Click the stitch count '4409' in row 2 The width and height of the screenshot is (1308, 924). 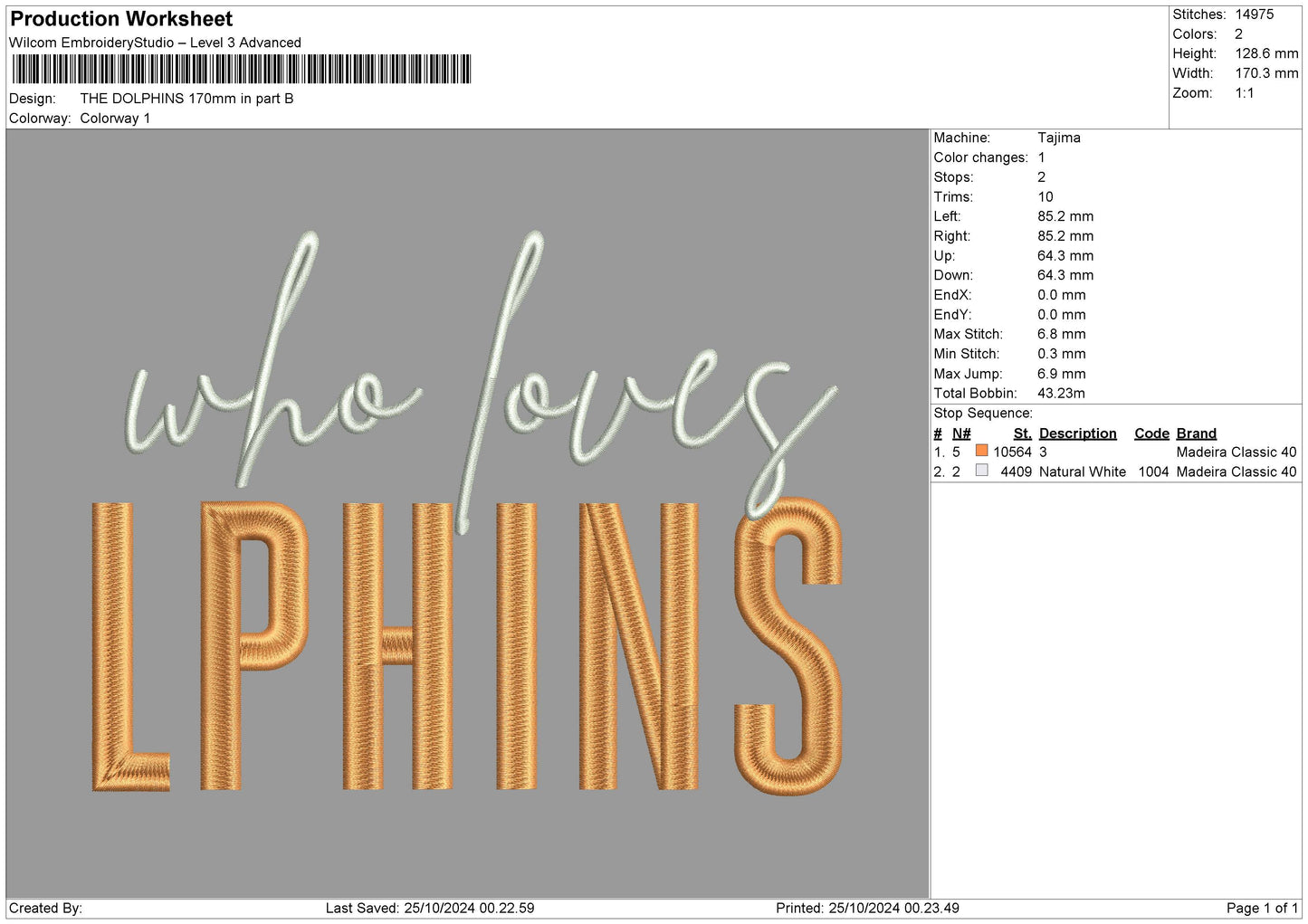1016,472
